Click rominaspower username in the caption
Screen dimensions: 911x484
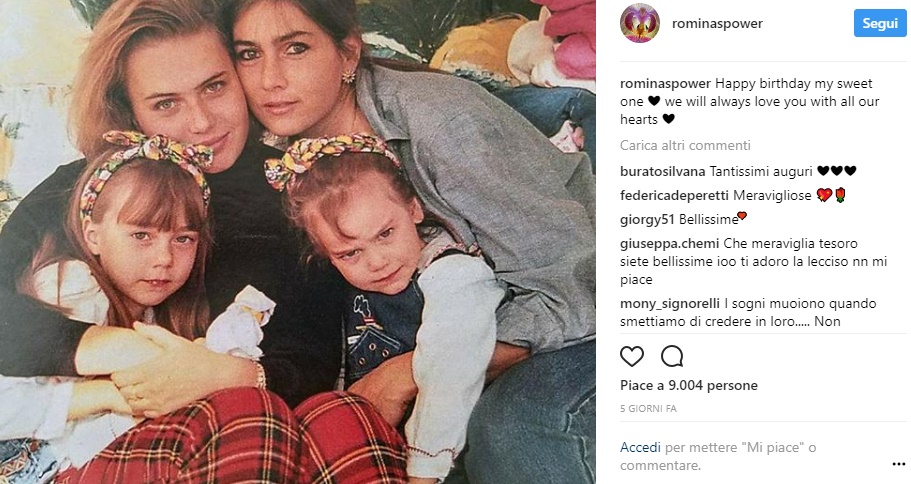point(665,83)
